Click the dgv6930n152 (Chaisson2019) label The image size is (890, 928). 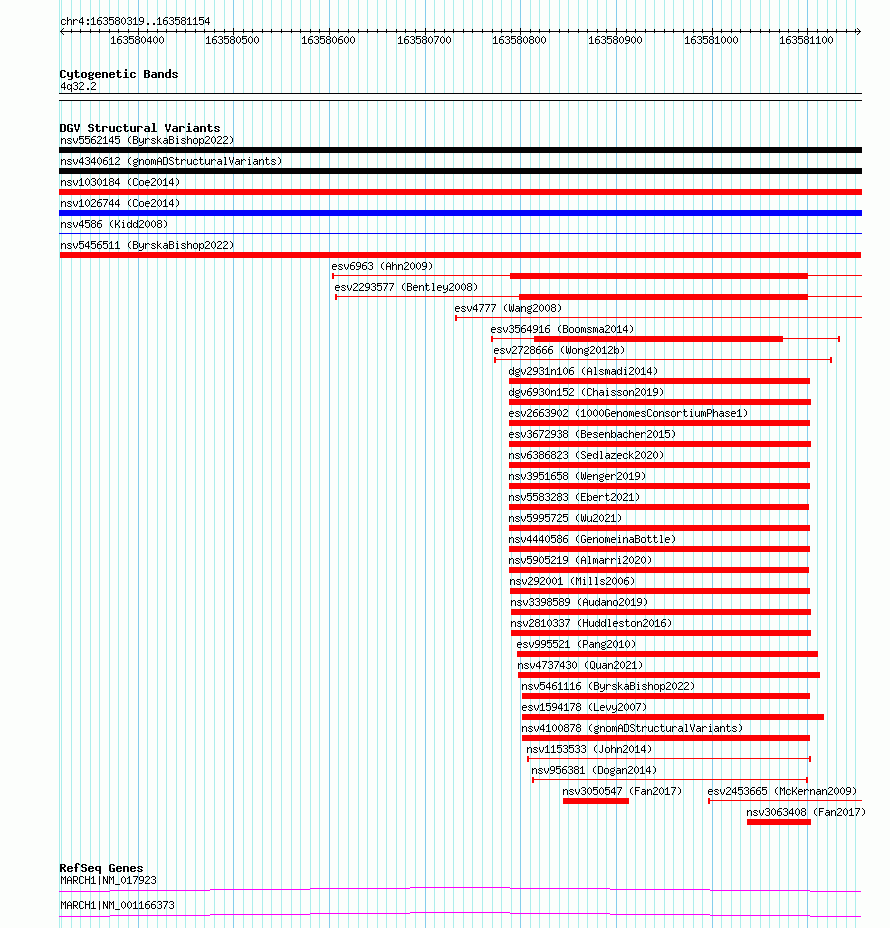click(586, 392)
